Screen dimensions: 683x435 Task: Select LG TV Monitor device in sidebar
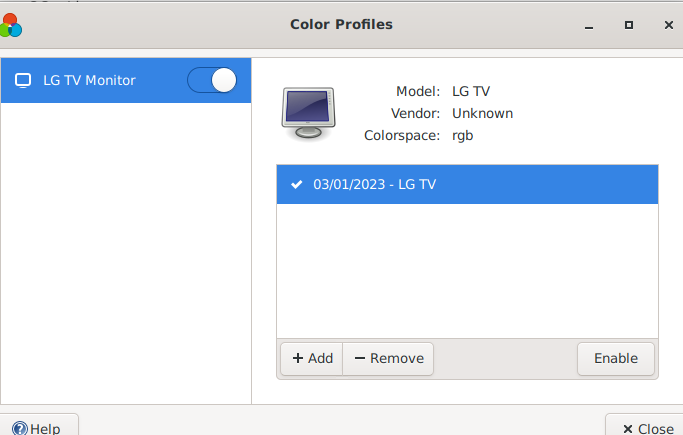click(126, 81)
